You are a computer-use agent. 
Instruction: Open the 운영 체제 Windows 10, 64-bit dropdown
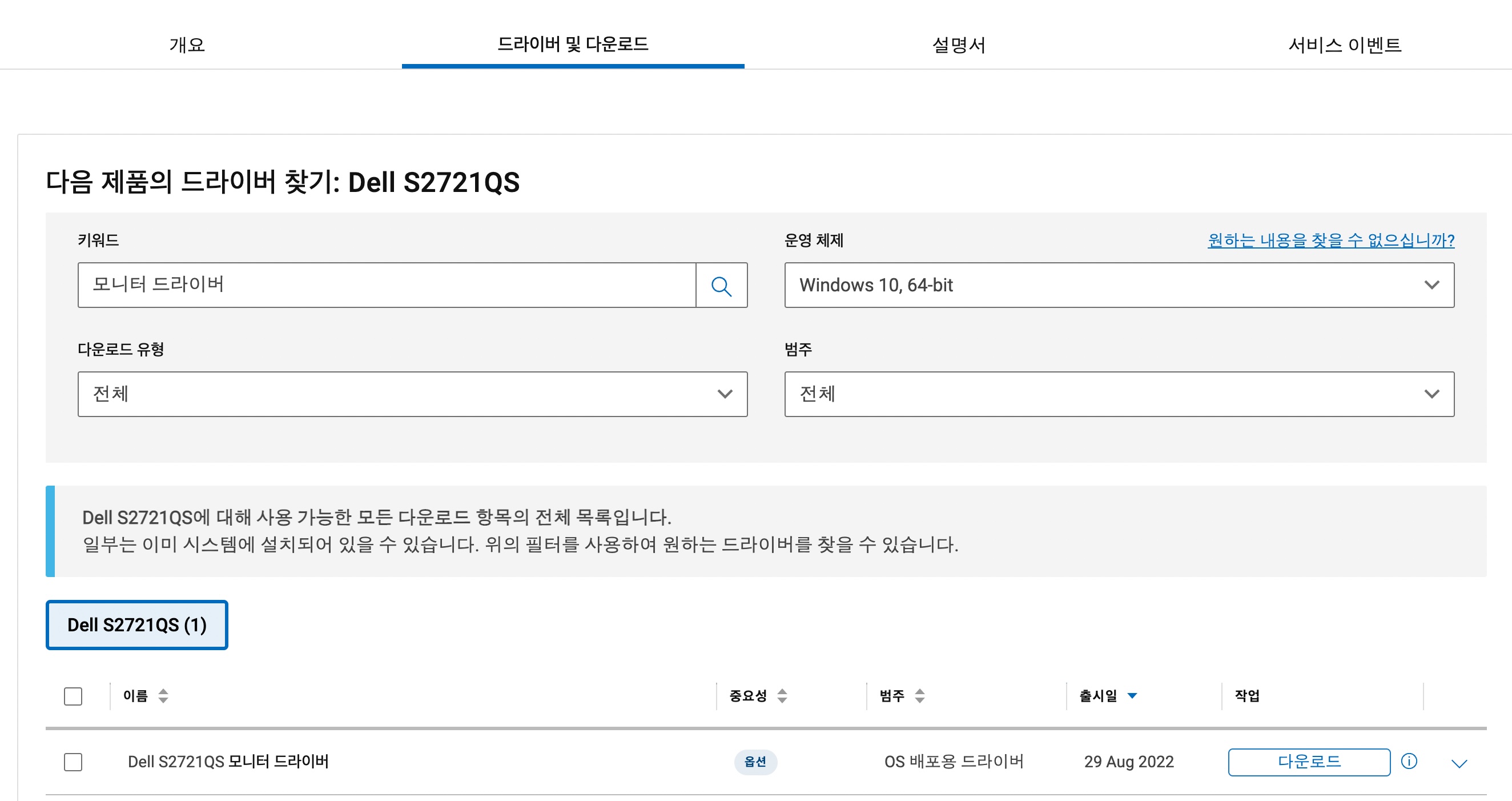click(x=1119, y=286)
